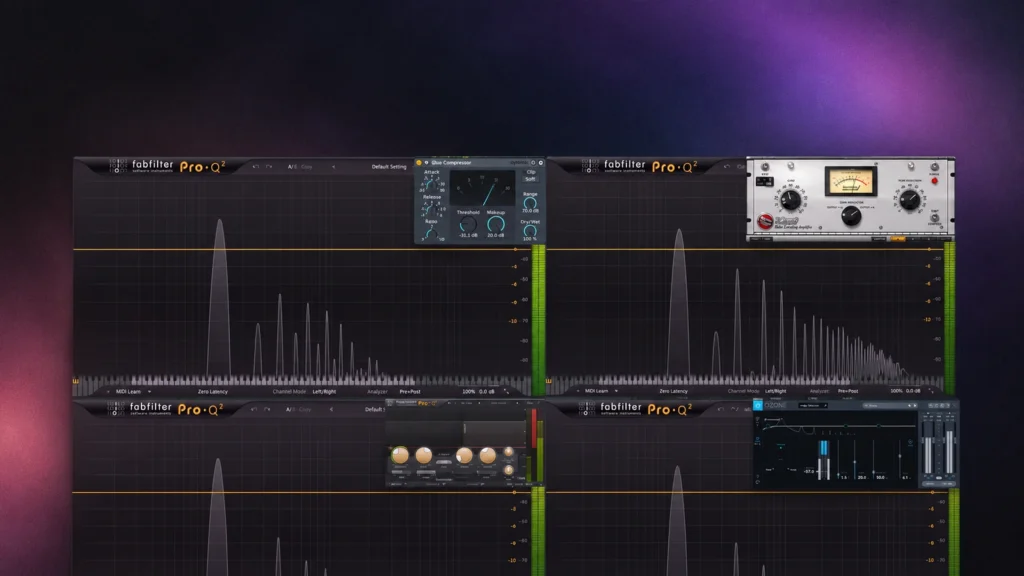Click undo in Pro-Q 2 beside Glue Compressor
Image resolution: width=1024 pixels, height=576 pixels.
point(255,167)
